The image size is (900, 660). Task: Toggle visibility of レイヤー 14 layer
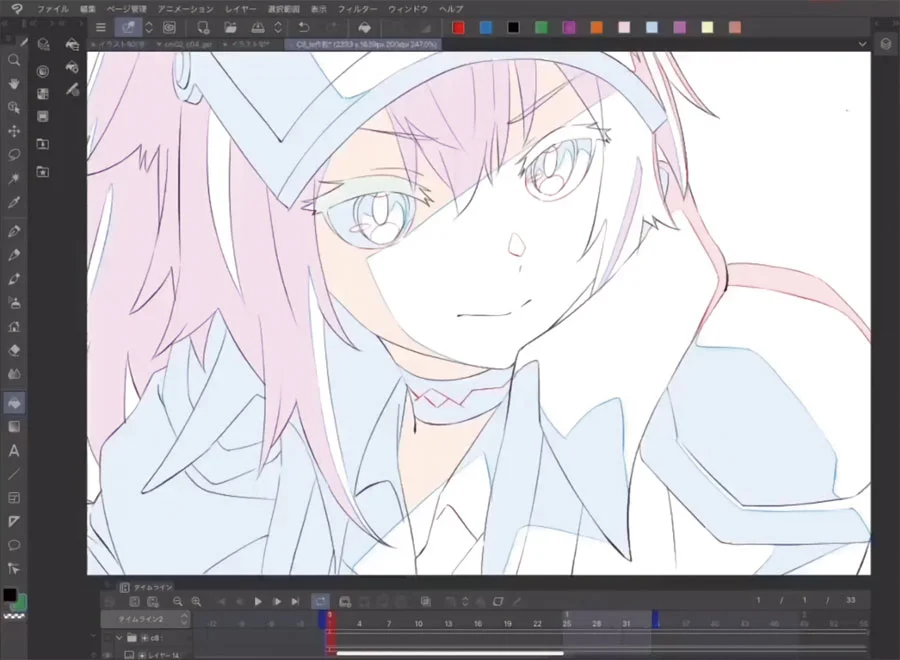pos(108,654)
